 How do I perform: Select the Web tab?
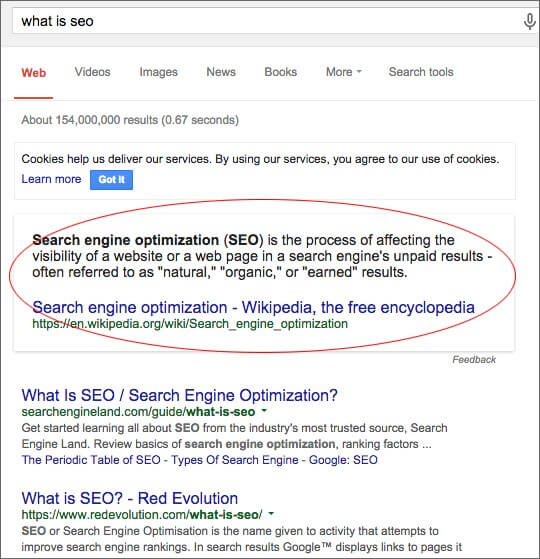point(34,73)
